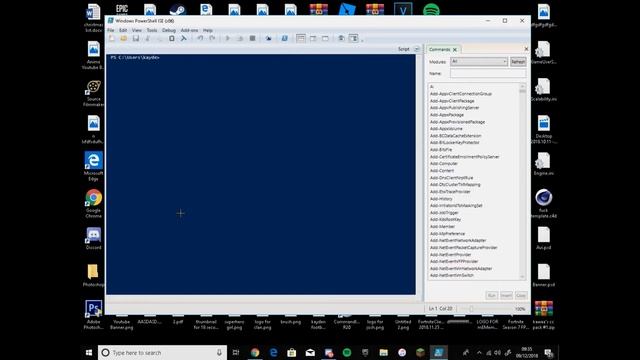This screenshot has height=360, width=640.
Task: Close the Commands tab with its X
Action: pyautogui.click(x=455, y=50)
